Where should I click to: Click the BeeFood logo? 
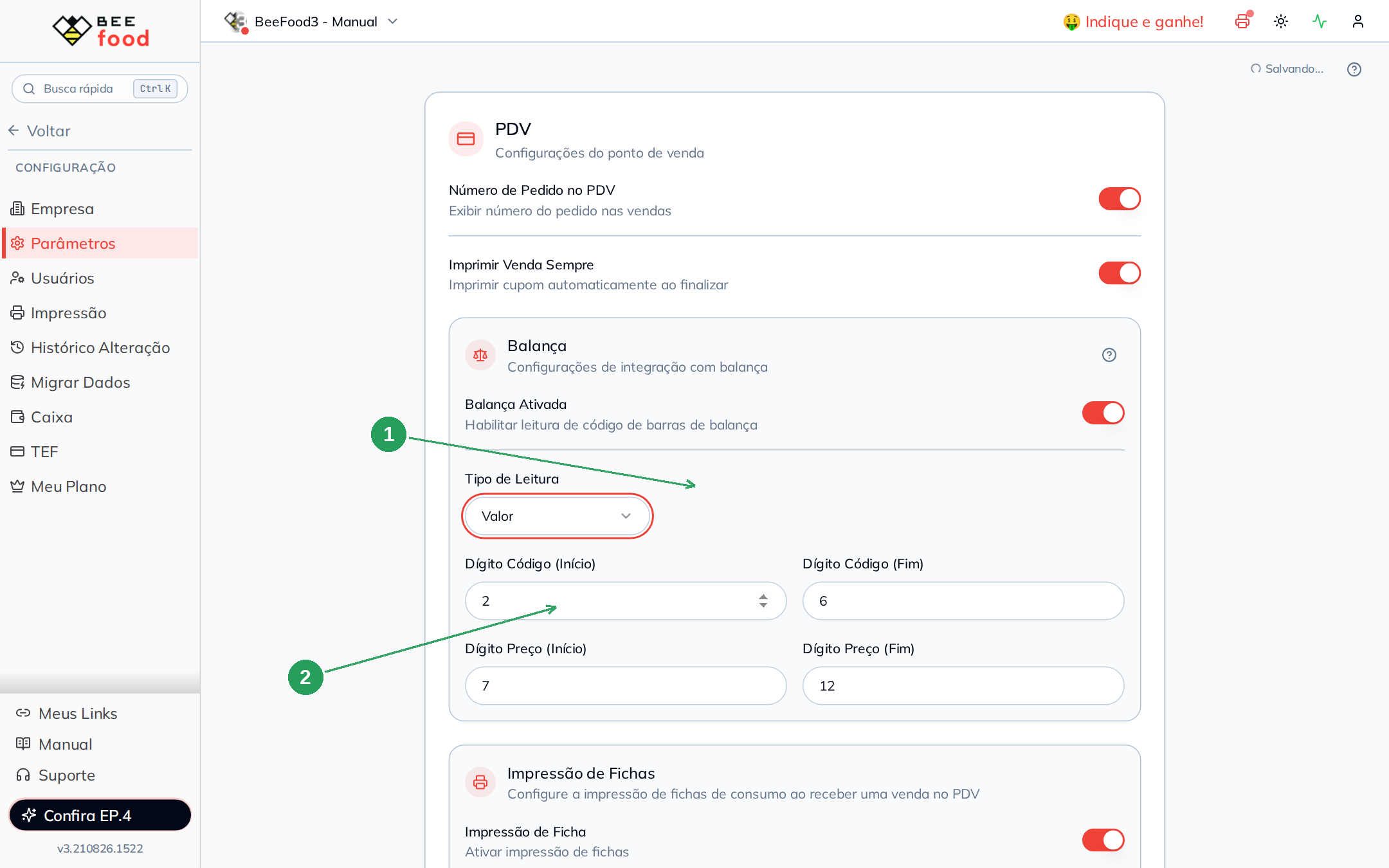point(100,31)
